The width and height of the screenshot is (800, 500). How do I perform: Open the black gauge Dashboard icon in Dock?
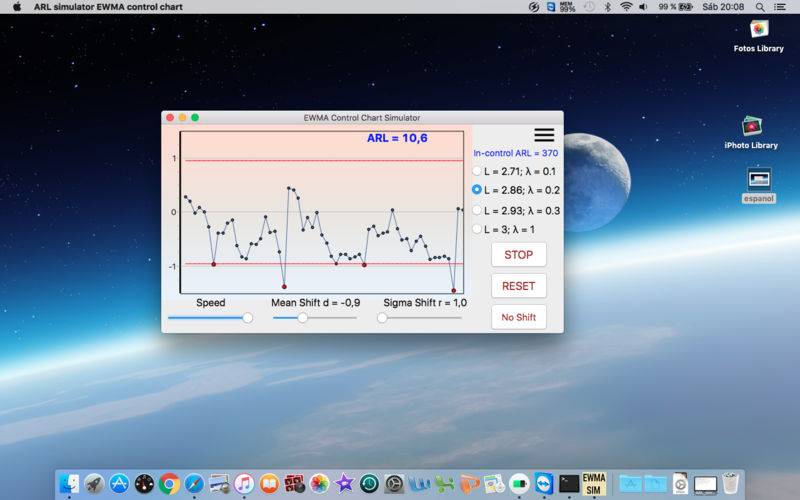tap(144, 483)
